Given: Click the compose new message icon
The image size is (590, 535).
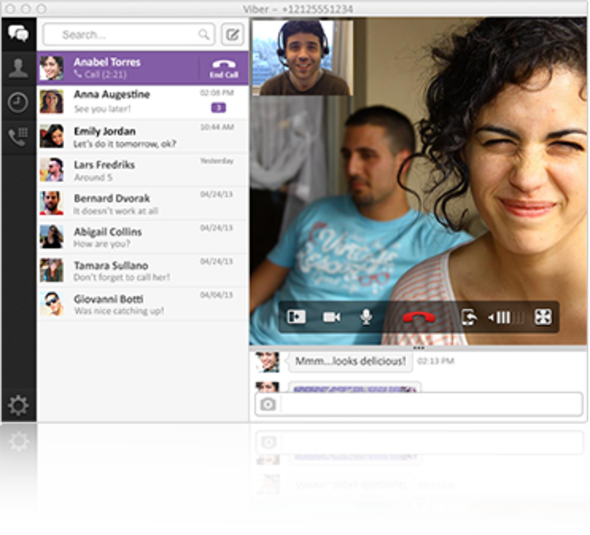Looking at the screenshot, I should click(232, 35).
